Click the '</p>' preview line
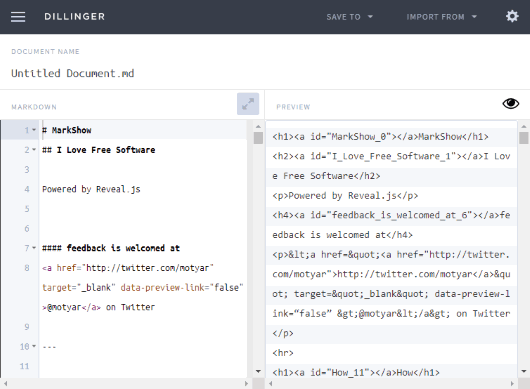The image size is (530, 389). 283,333
